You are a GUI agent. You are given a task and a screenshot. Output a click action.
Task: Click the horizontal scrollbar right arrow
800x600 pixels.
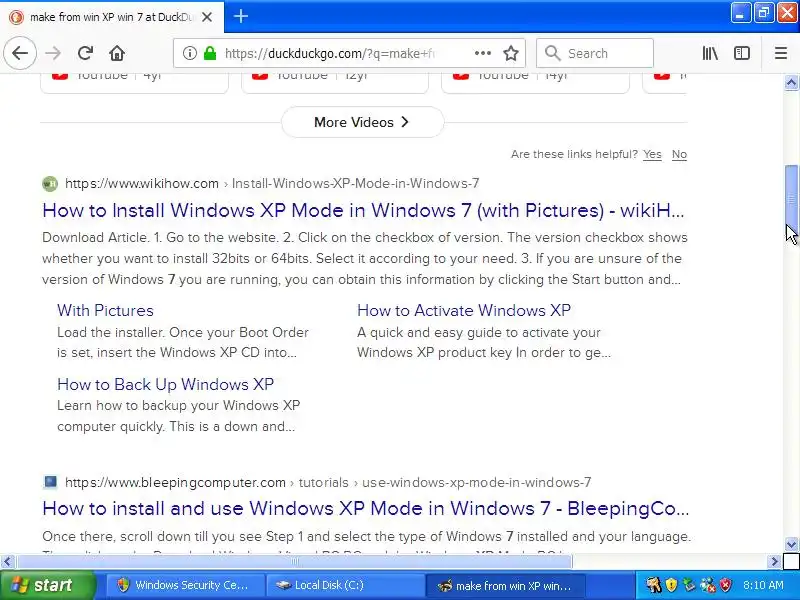[x=775, y=562]
